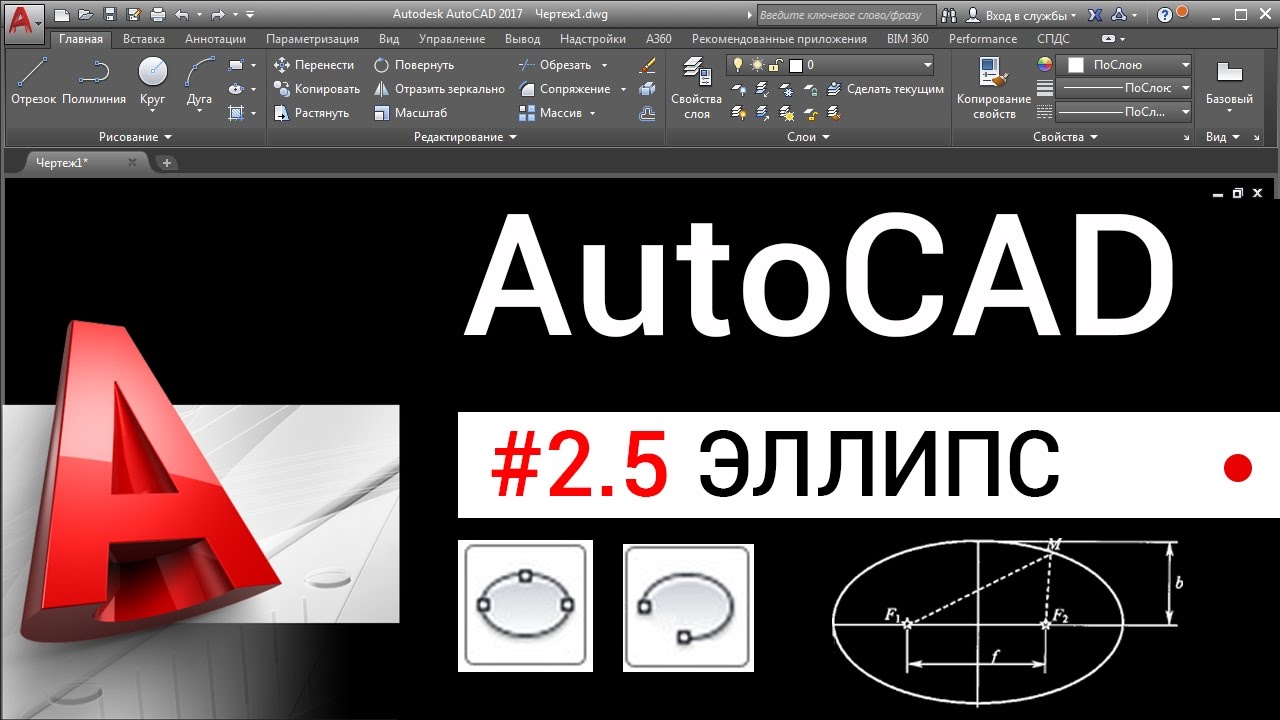
Task: Select the Отрезок line tool
Action: 33,82
